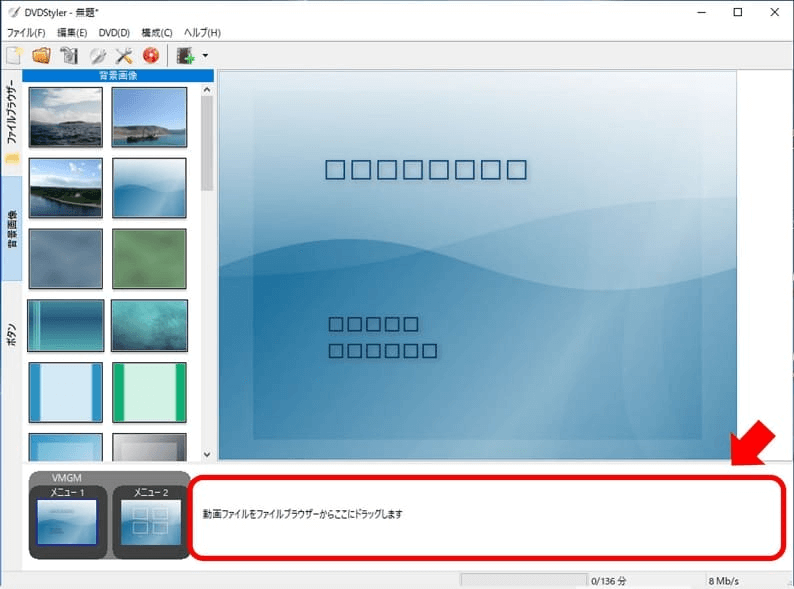Open settings with the crossed tools icon
Screen dimensions: 794x589
pos(124,56)
